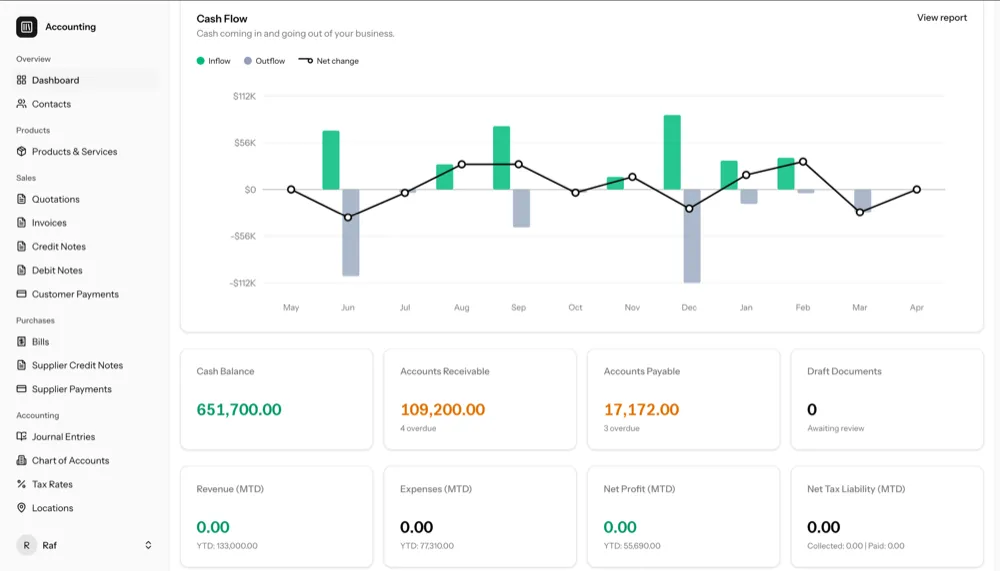Screen dimensions: 1000x571
Task: Open the Bills page
Action: [x=85, y=341]
